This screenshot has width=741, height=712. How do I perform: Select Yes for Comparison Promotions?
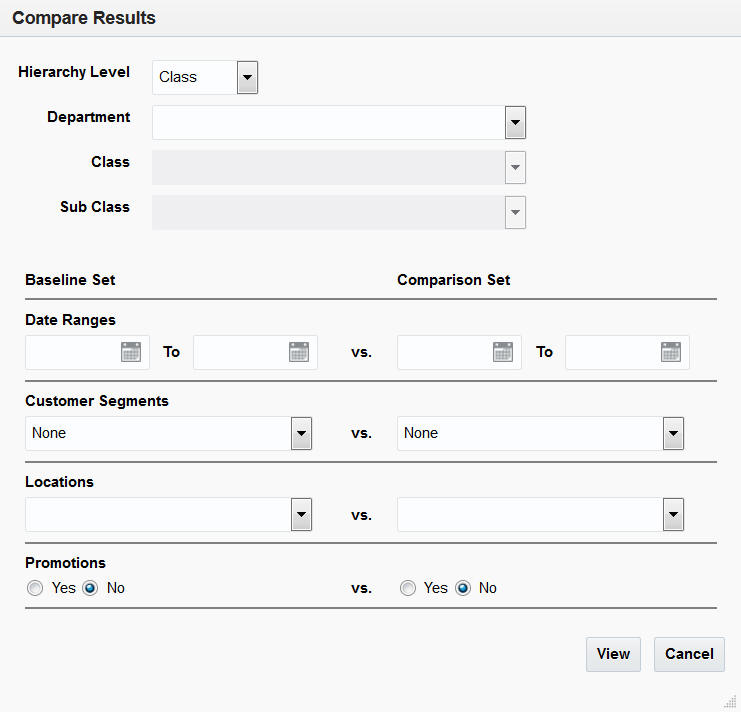pos(408,588)
